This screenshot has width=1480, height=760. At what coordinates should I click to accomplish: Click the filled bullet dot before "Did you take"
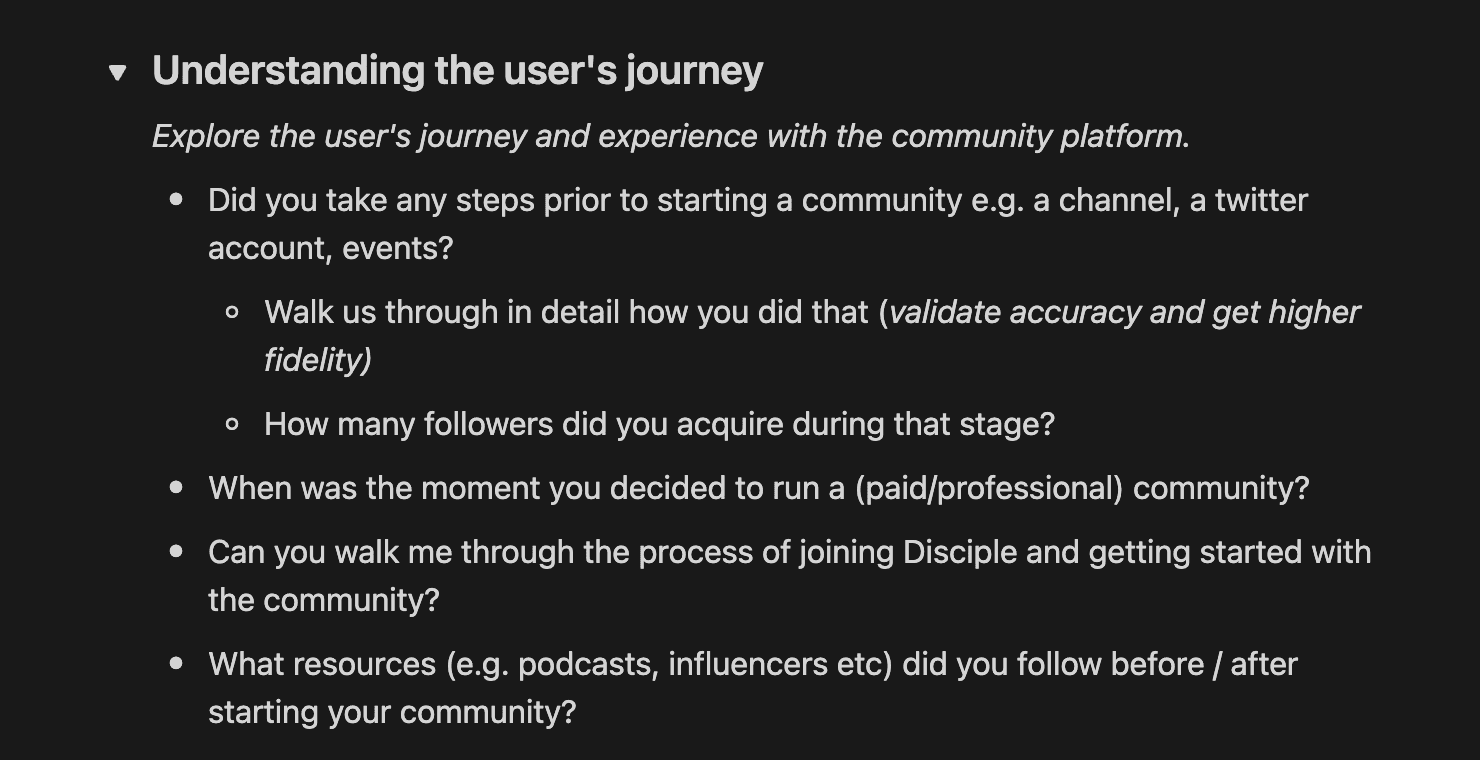177,200
